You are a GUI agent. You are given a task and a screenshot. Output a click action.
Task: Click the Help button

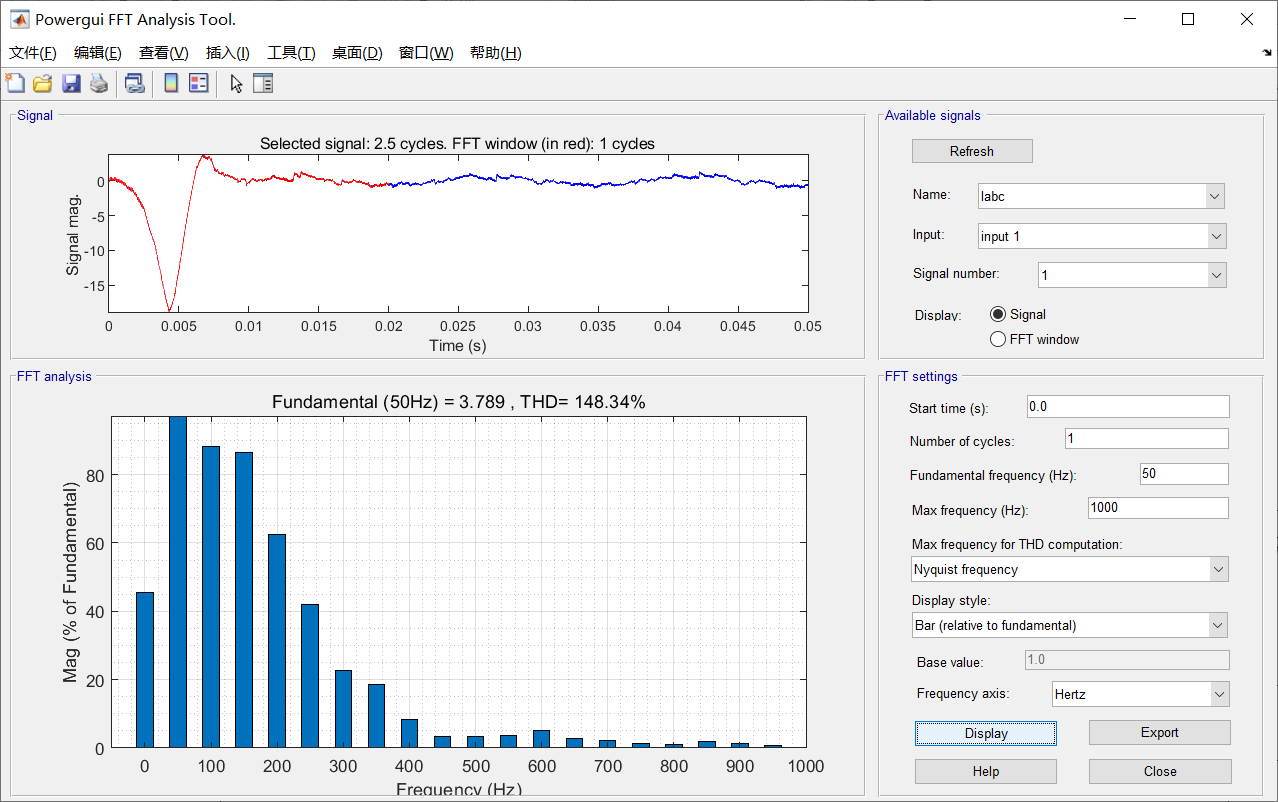pos(986,771)
